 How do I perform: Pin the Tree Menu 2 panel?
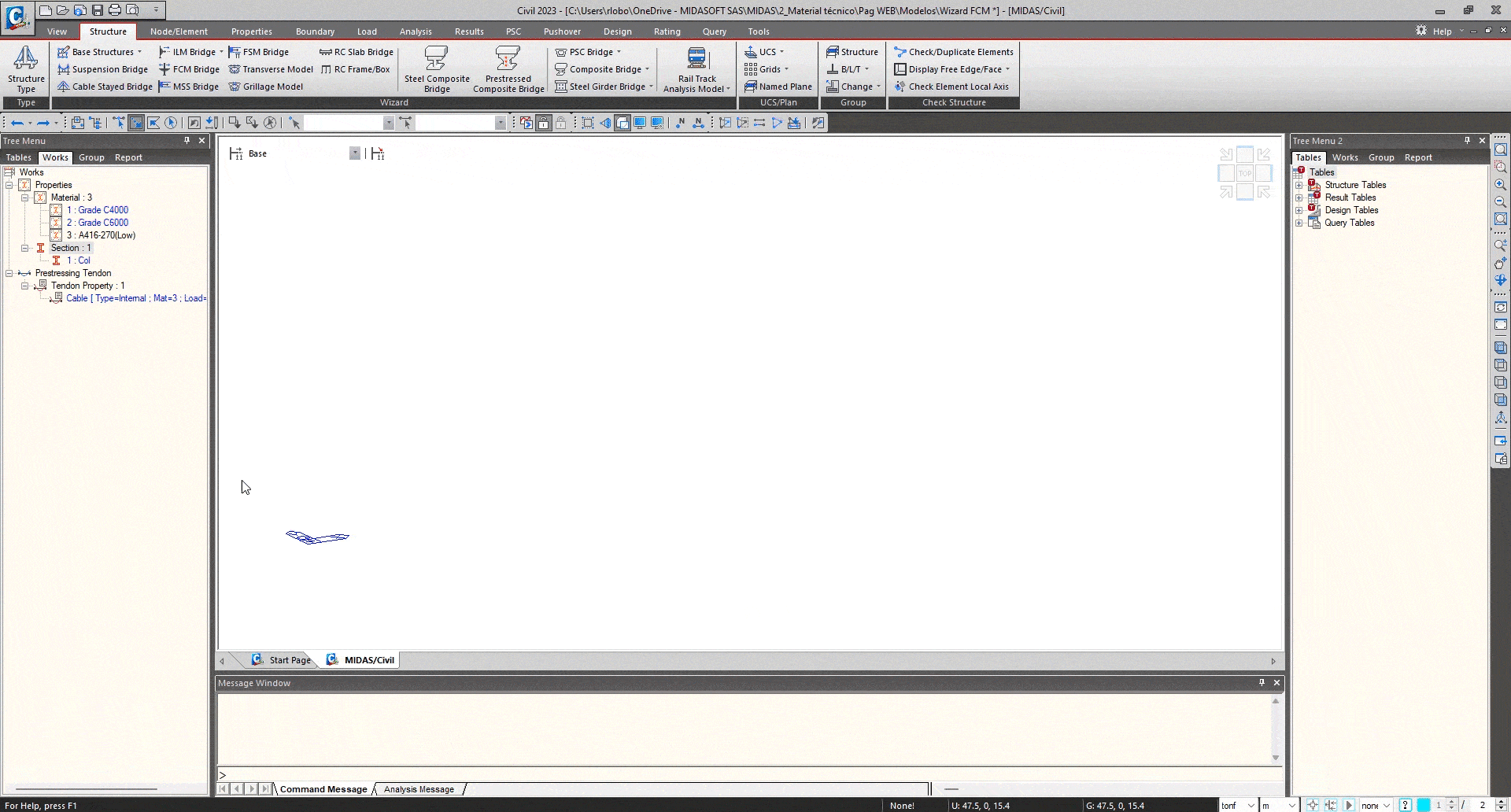(x=1467, y=141)
